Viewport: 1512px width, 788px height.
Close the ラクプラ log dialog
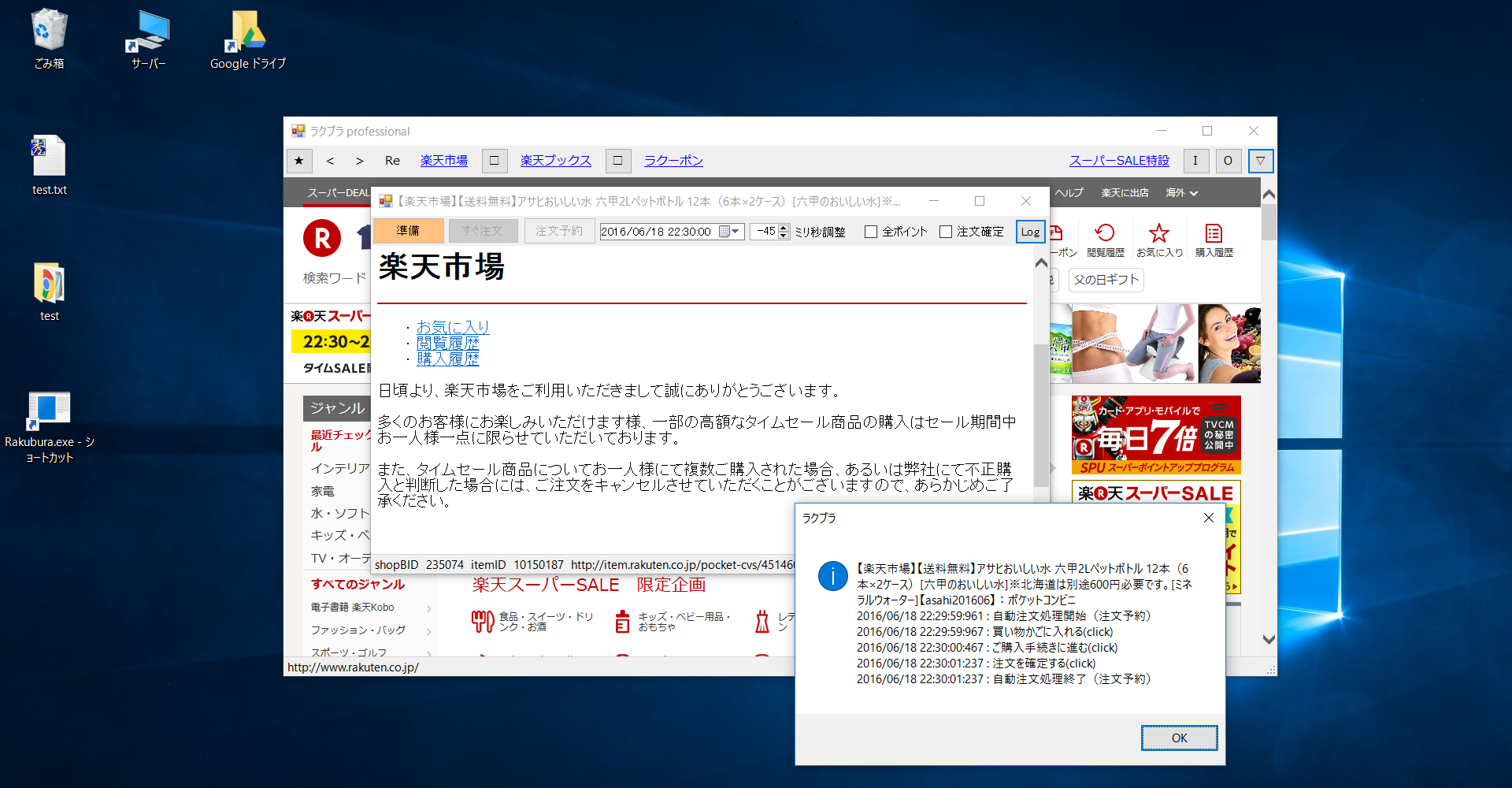(1209, 518)
